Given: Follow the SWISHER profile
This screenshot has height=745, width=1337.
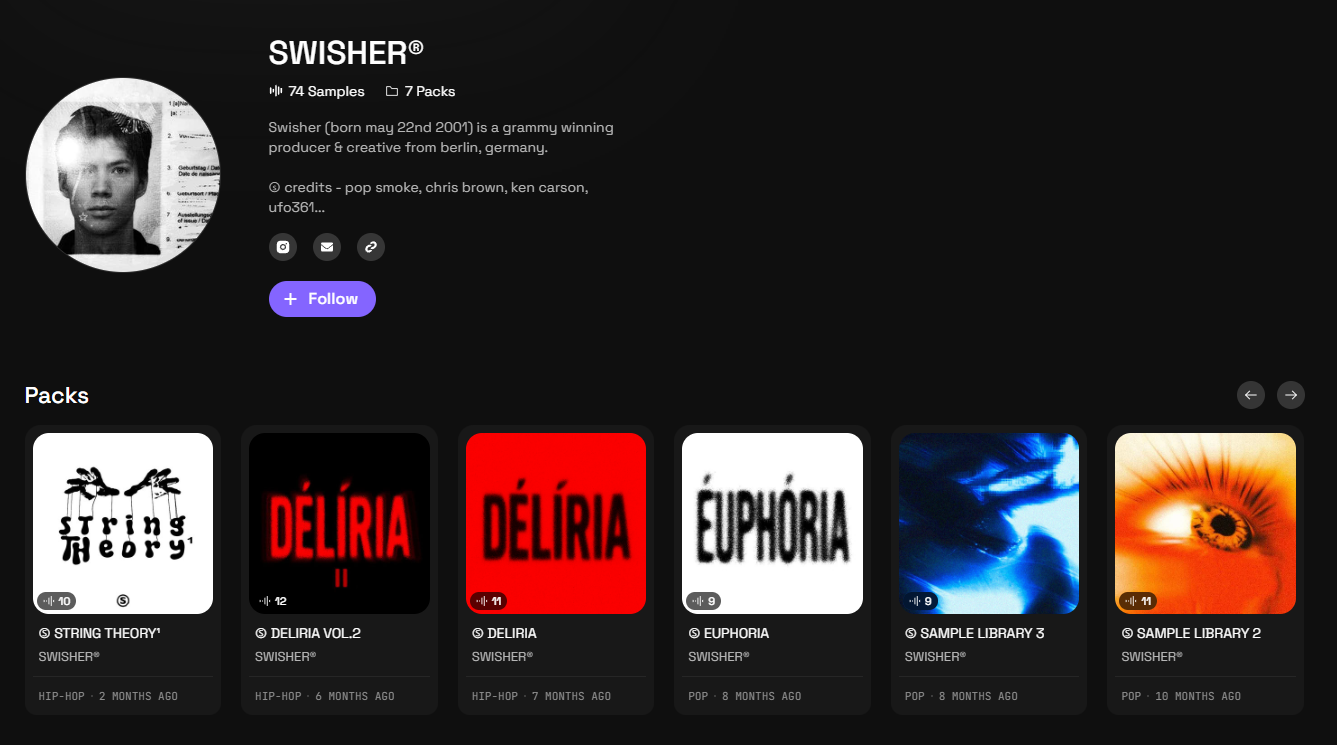Looking at the screenshot, I should [322, 299].
